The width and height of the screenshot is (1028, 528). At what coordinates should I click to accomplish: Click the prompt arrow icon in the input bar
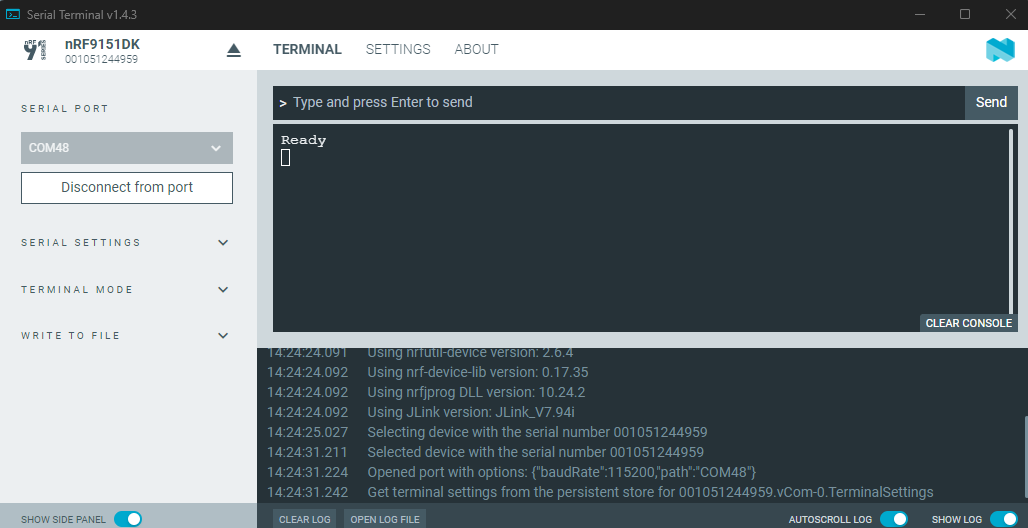(x=283, y=103)
